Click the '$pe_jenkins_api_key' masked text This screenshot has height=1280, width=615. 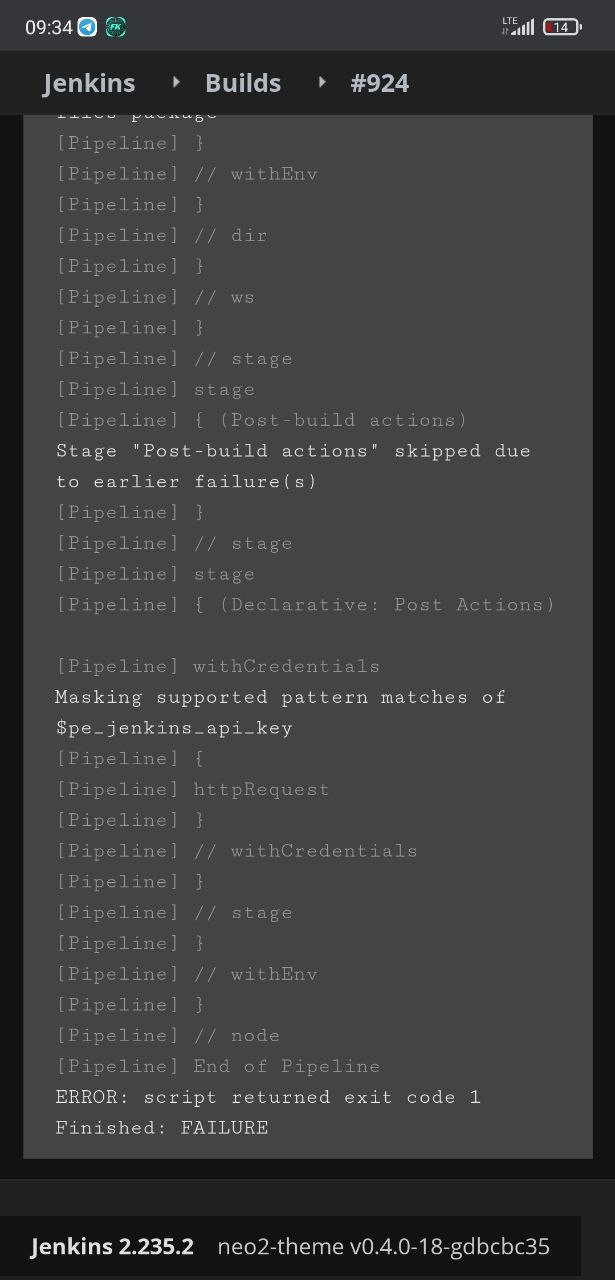coord(174,728)
